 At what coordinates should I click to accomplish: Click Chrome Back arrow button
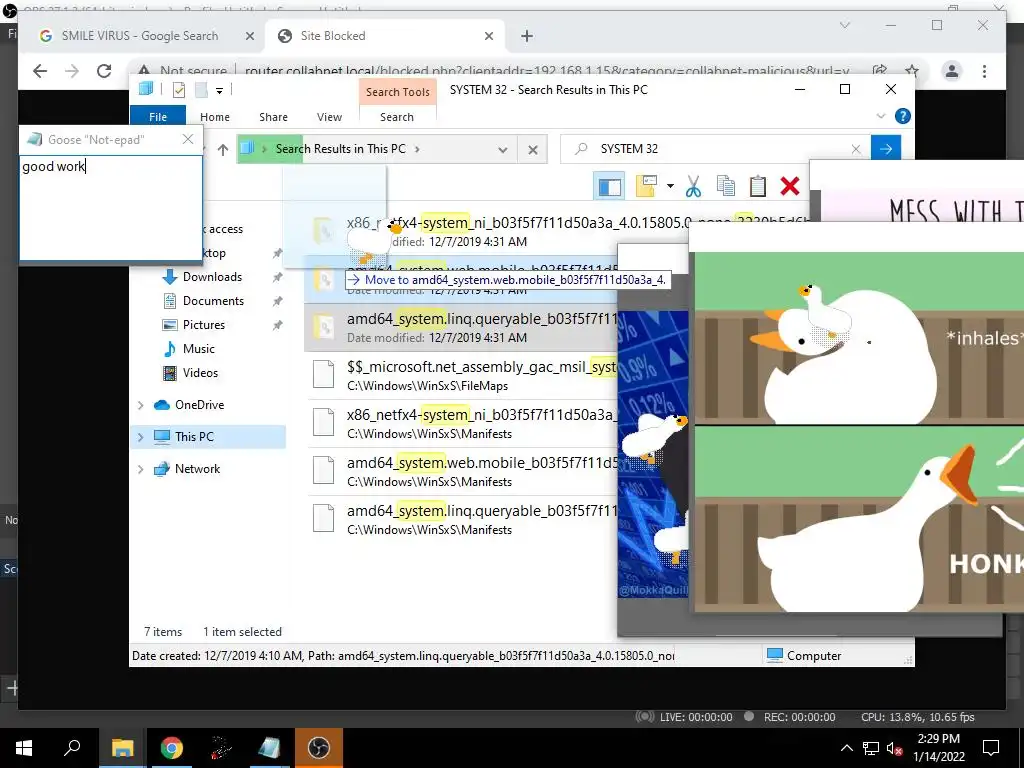(40, 71)
